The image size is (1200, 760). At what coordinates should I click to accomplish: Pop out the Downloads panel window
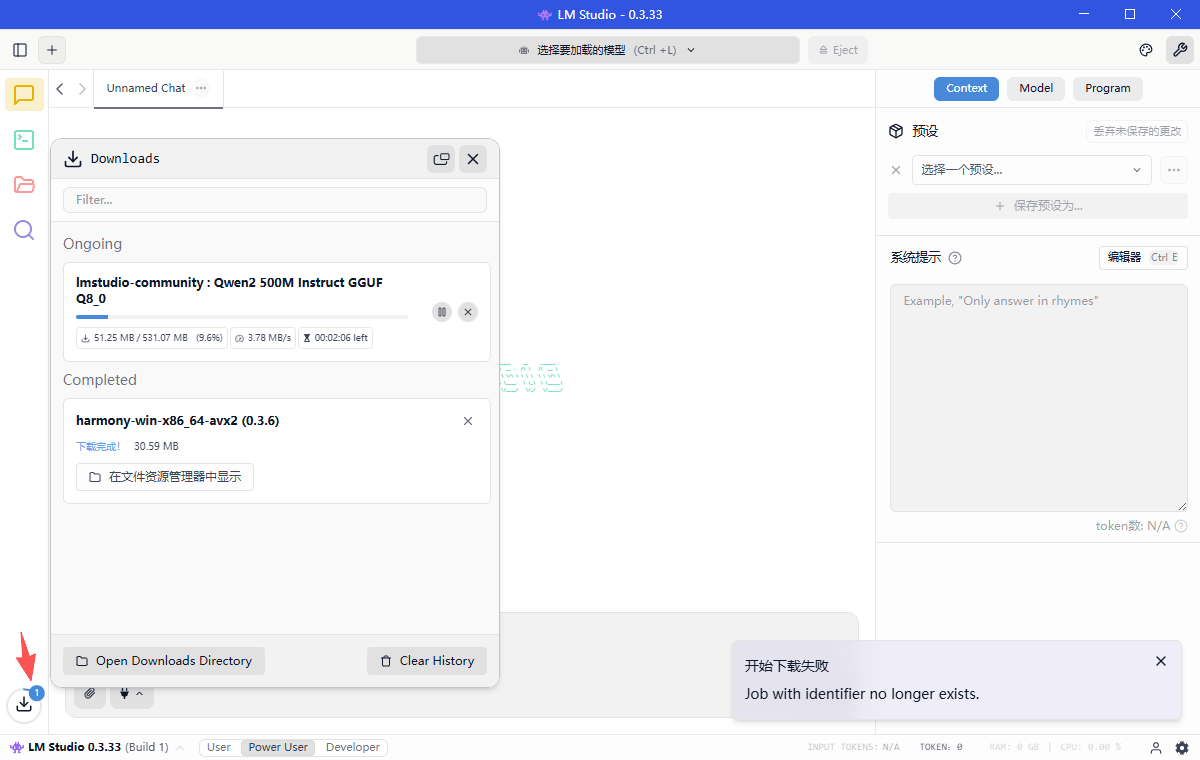(x=441, y=159)
